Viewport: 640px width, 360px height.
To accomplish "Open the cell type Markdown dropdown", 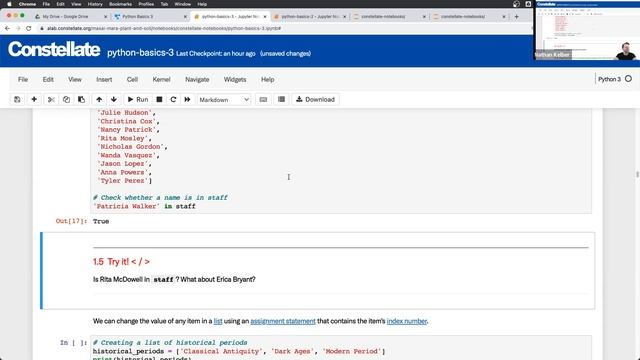I will (224, 100).
